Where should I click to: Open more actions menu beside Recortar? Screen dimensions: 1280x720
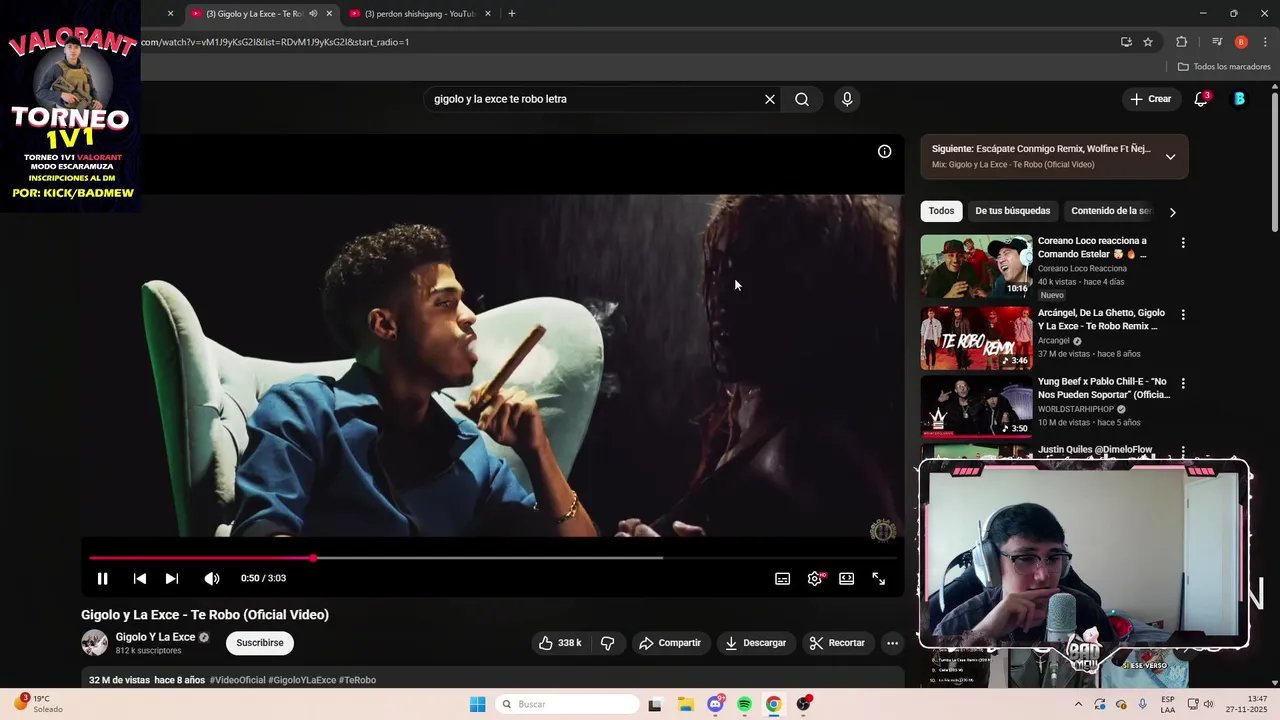[893, 643]
